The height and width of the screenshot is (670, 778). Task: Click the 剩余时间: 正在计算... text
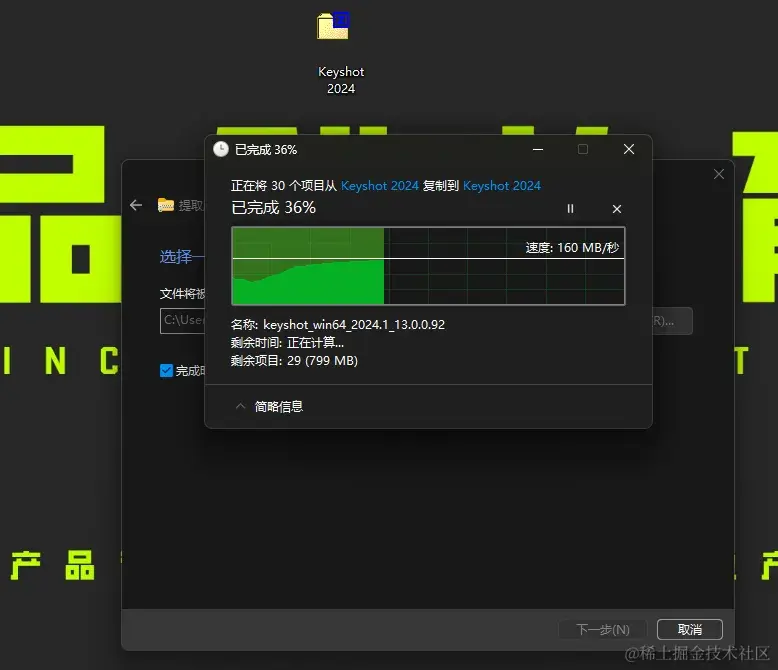287,342
